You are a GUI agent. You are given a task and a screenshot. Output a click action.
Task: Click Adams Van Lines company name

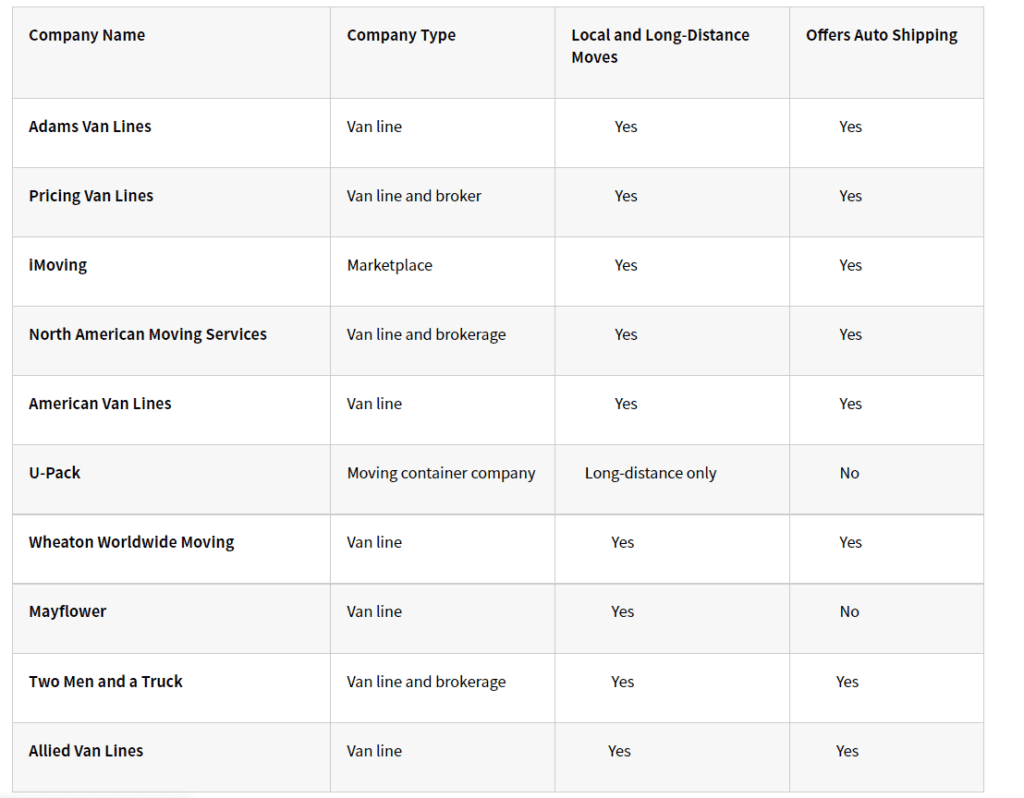click(x=90, y=127)
